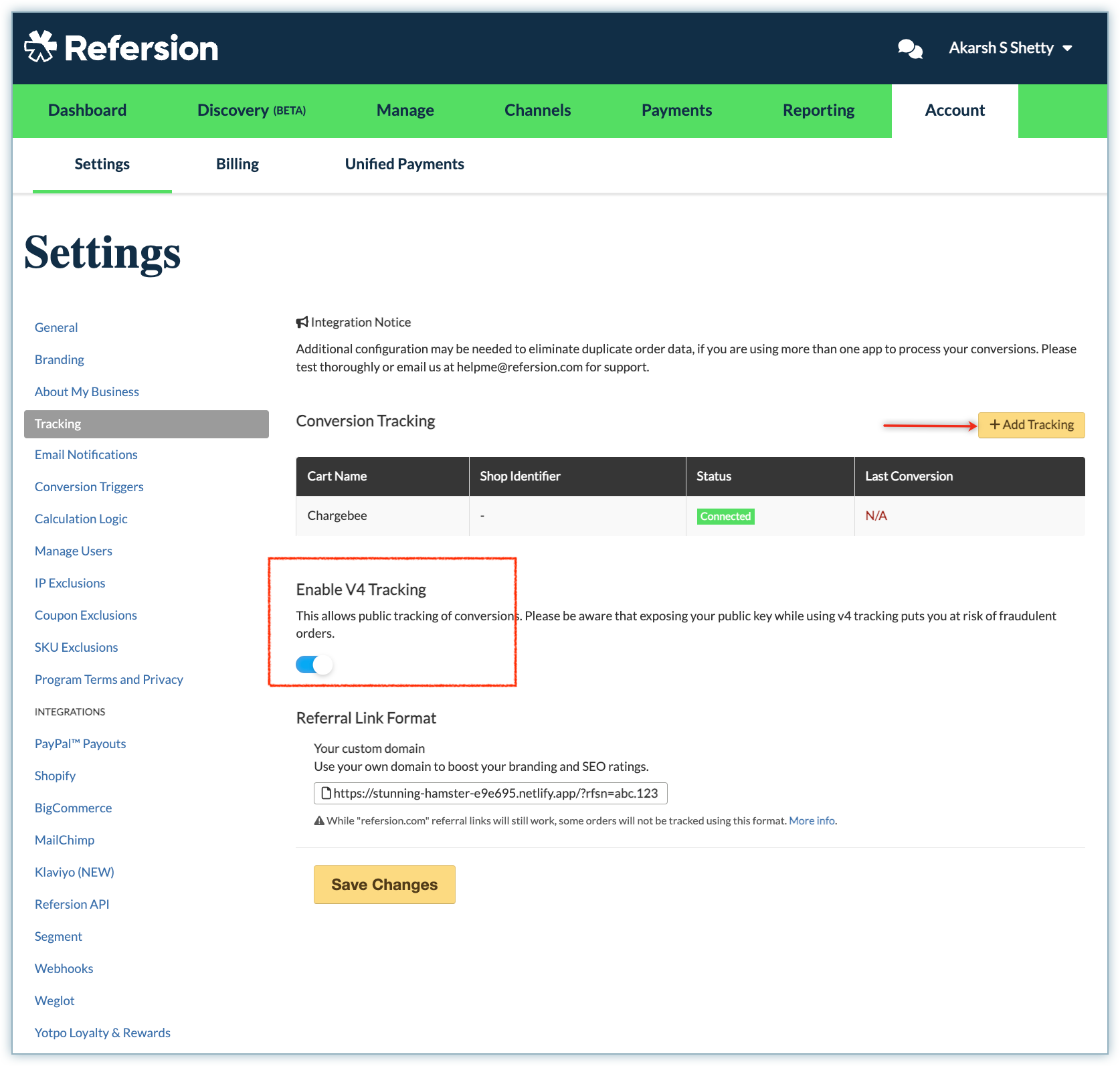The image size is (1120, 1066).
Task: Click the warning triangle icon near referral note
Action: [319, 821]
